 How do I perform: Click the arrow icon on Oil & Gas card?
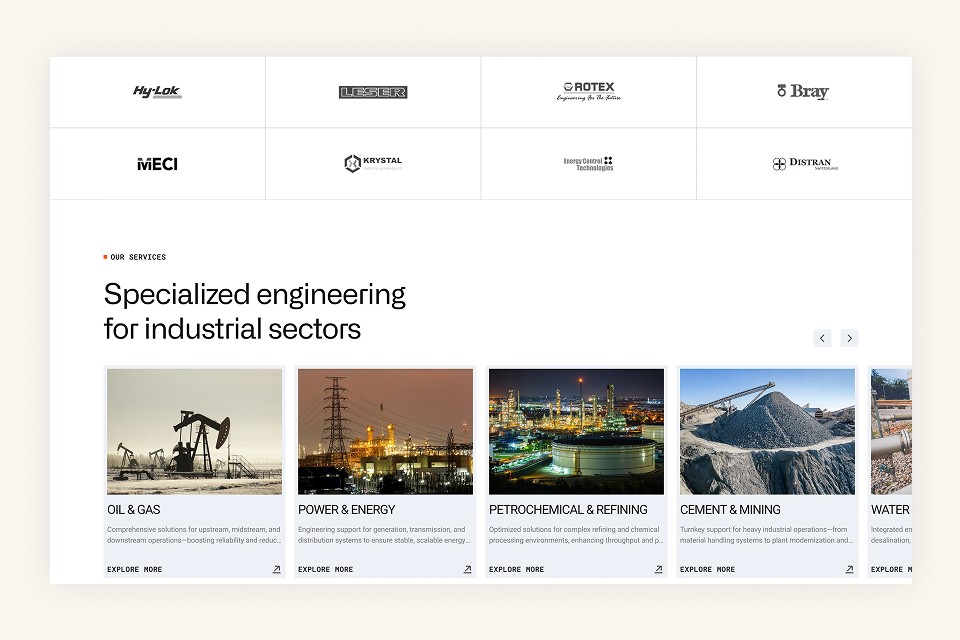[x=277, y=569]
